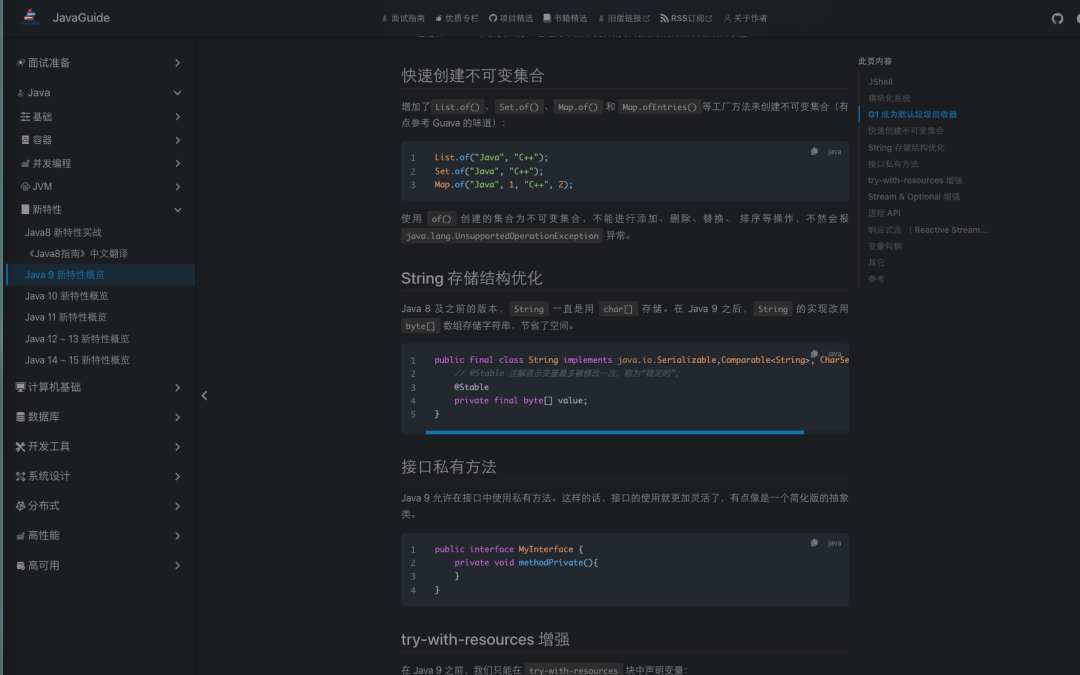
Task: Expand the 计算机基础 section
Action: pos(100,387)
